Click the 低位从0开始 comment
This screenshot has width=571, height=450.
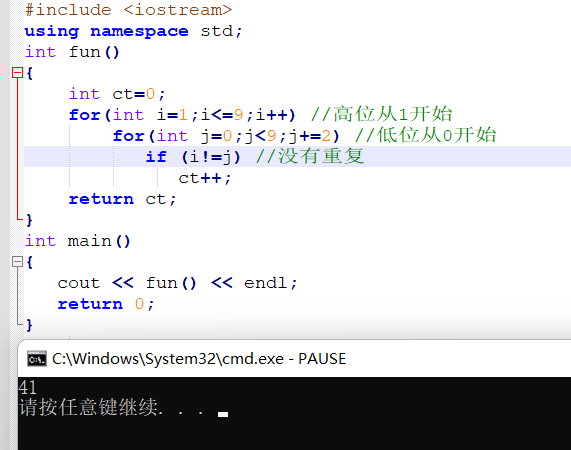click(x=425, y=135)
